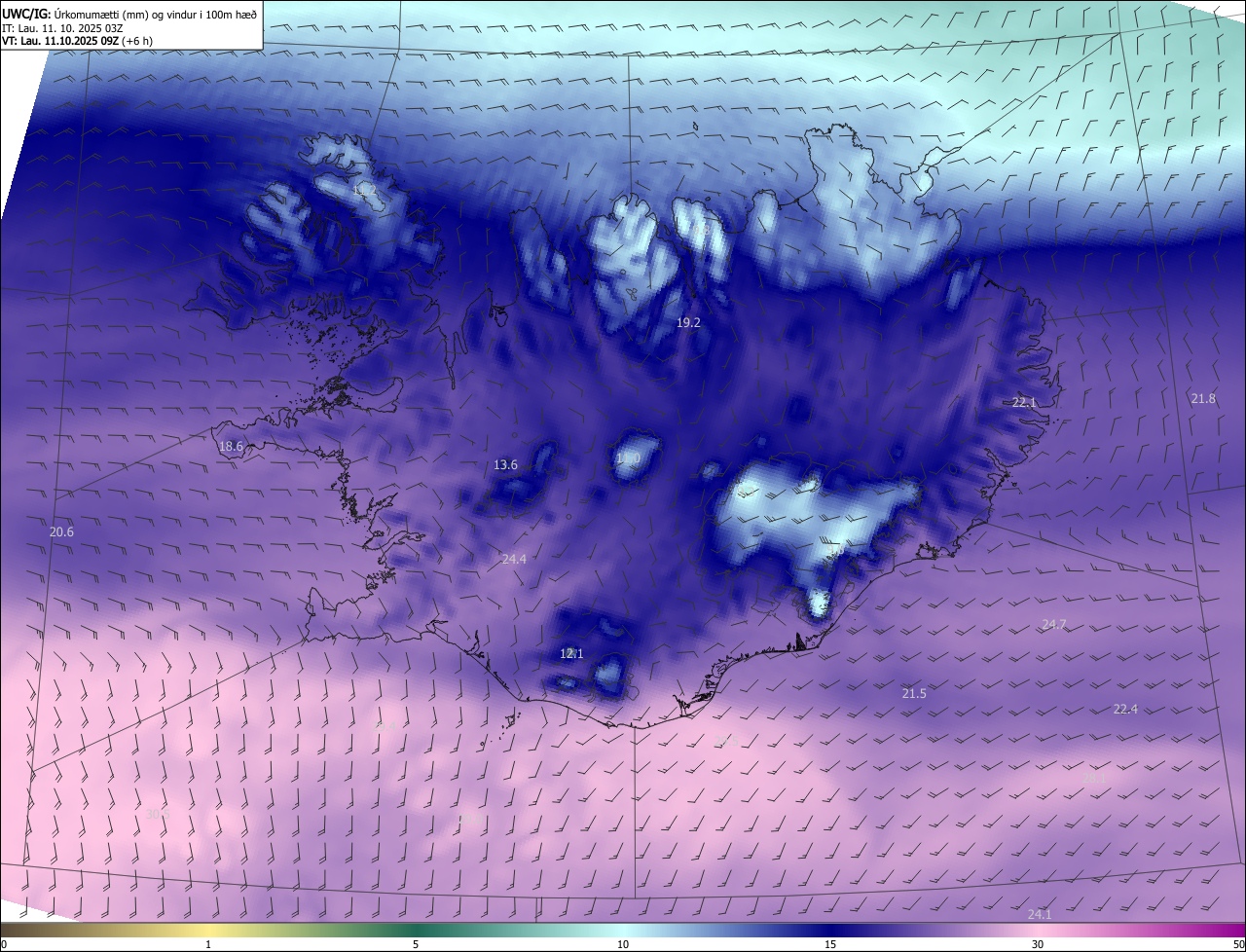Click the 24.4 value label in southwest Iceland
Image resolution: width=1246 pixels, height=952 pixels.
point(514,559)
